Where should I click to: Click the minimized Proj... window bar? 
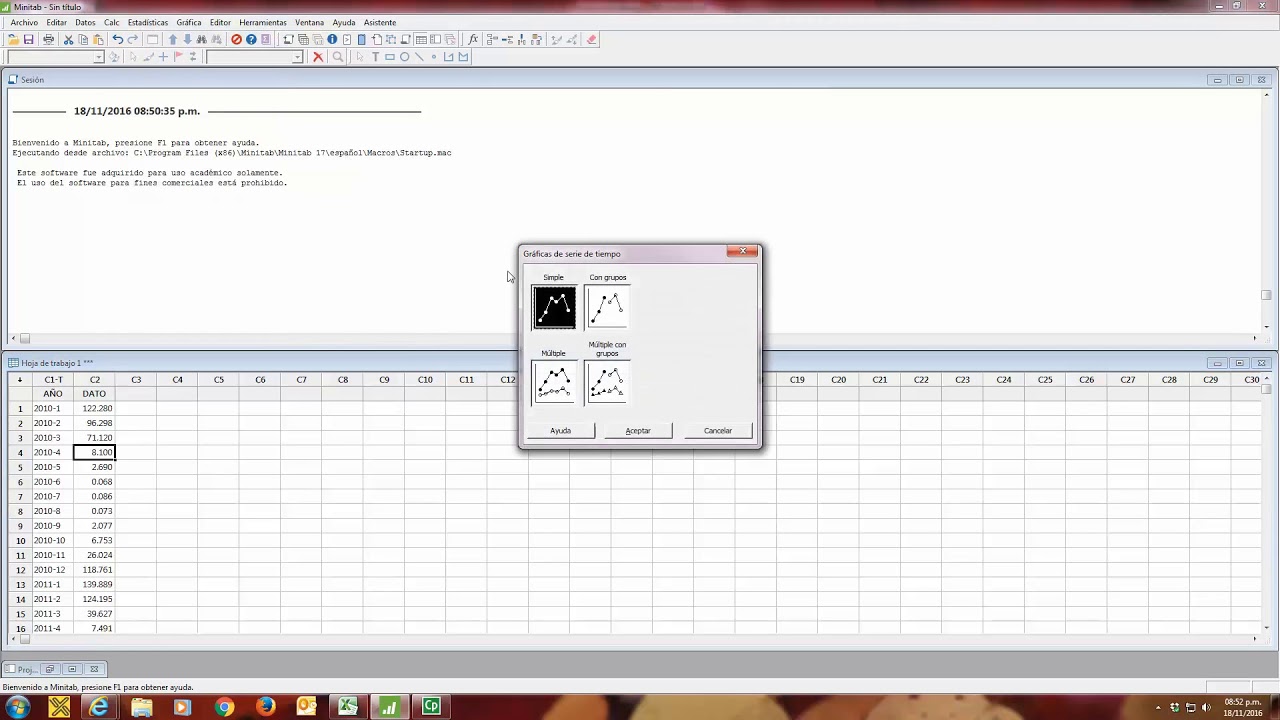53,669
